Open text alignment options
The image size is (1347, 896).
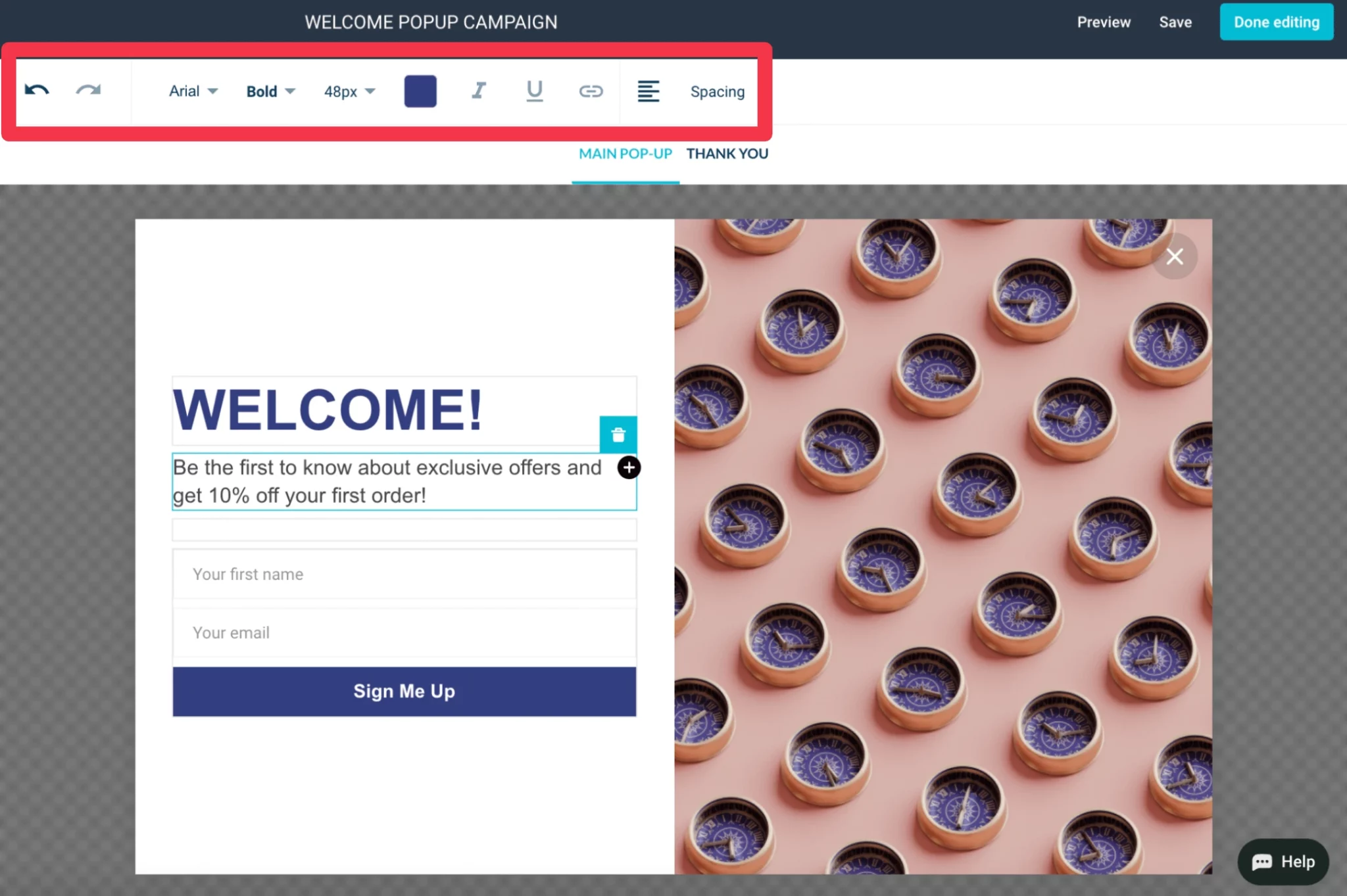click(648, 91)
